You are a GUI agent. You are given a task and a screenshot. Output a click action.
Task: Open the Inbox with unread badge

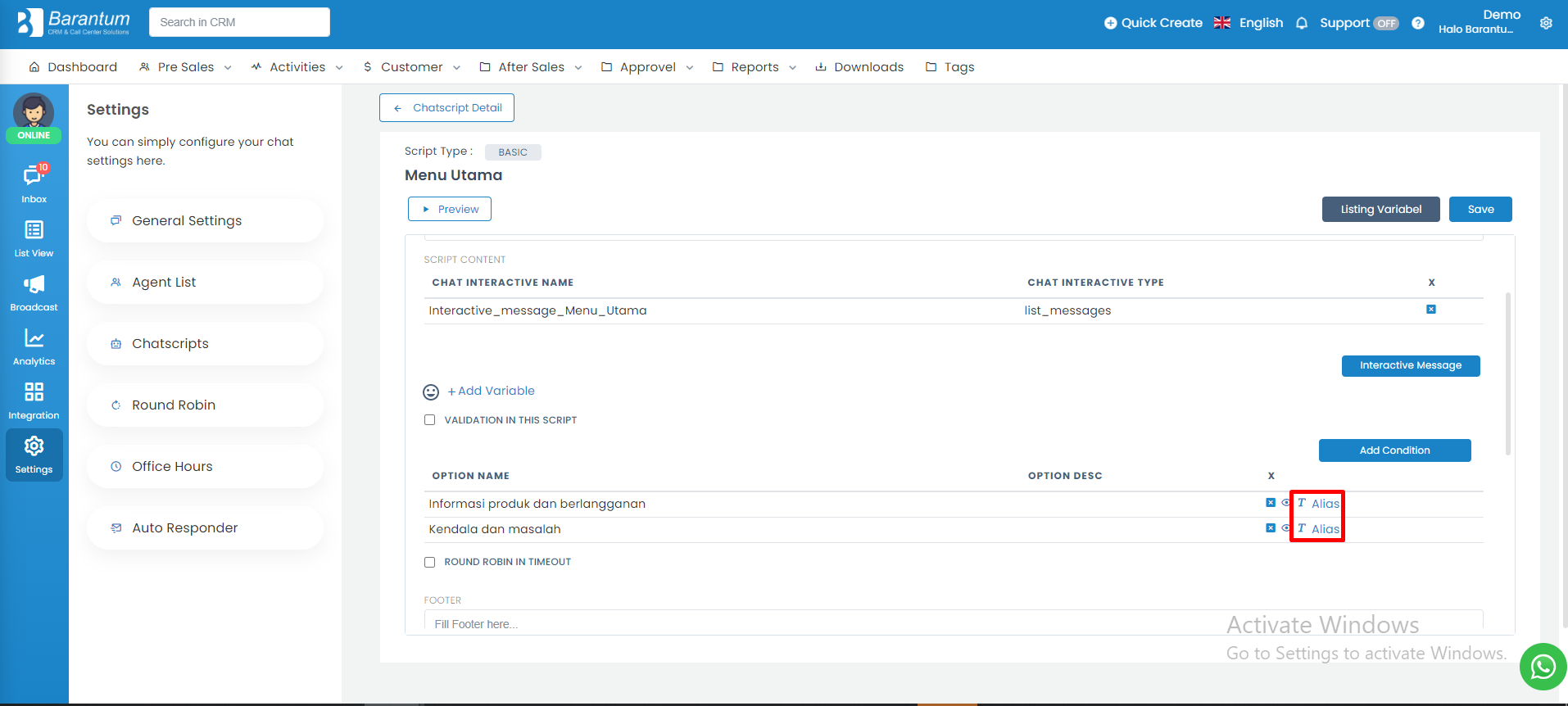[34, 183]
